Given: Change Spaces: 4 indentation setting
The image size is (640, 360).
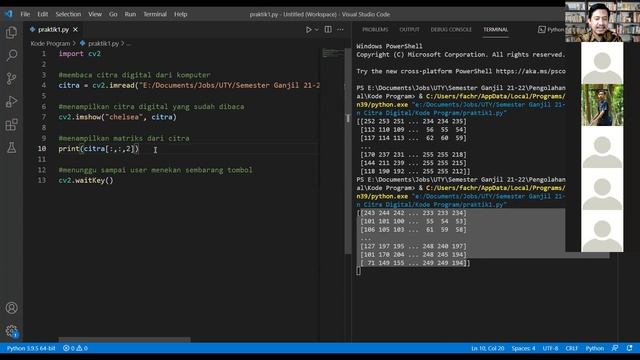Looking at the screenshot, I should click(523, 348).
